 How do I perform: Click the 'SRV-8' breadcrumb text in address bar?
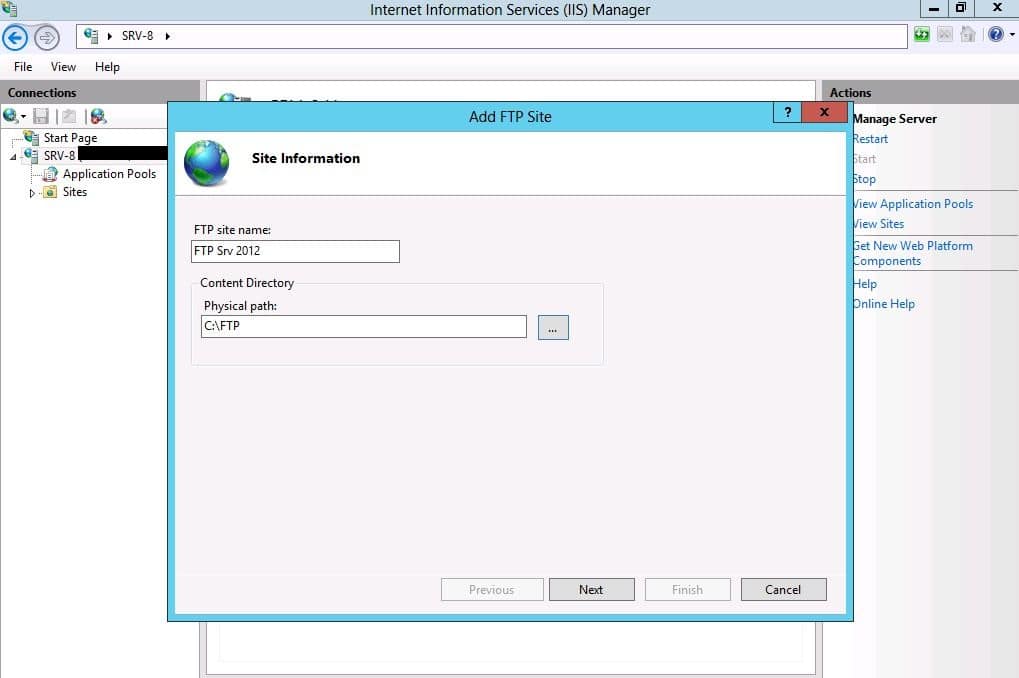click(137, 36)
